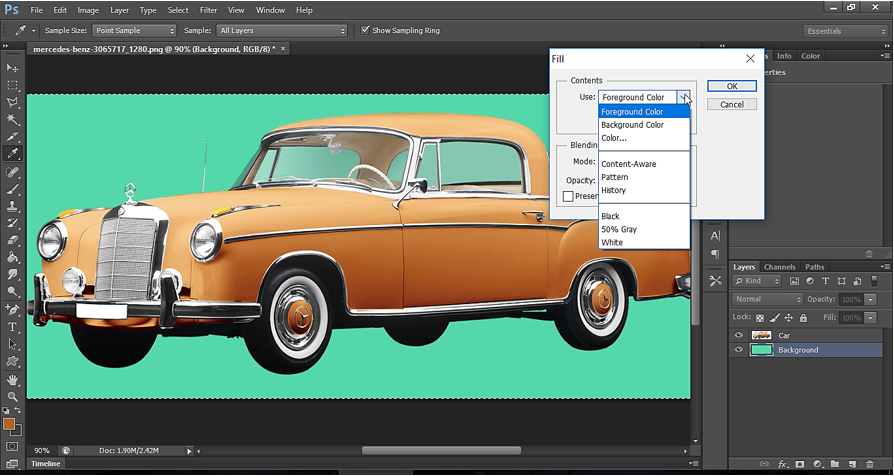Toggle Lock all padlock icon
This screenshot has width=894, height=476.
tap(803, 318)
